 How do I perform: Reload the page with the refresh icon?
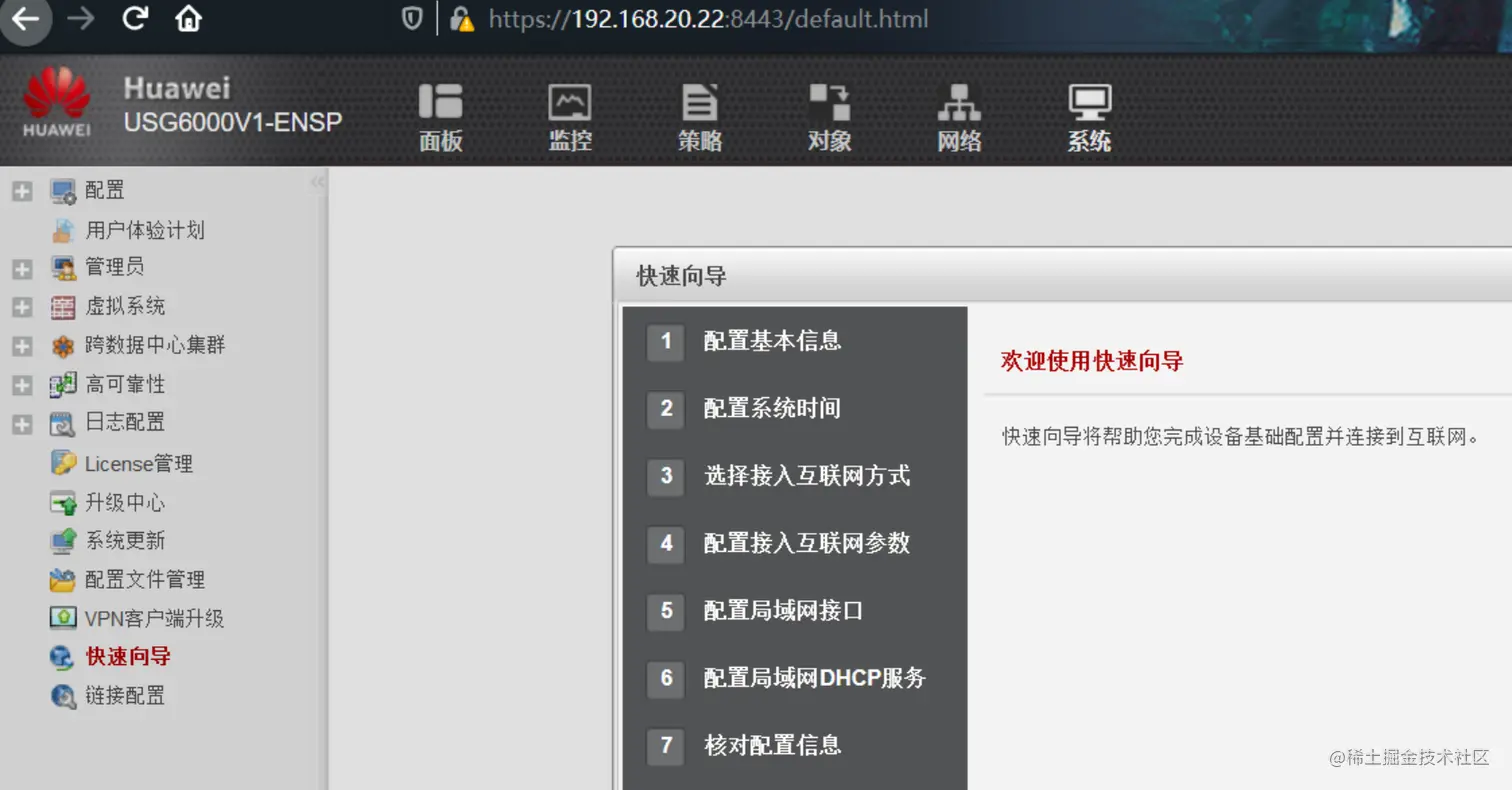coord(135,19)
